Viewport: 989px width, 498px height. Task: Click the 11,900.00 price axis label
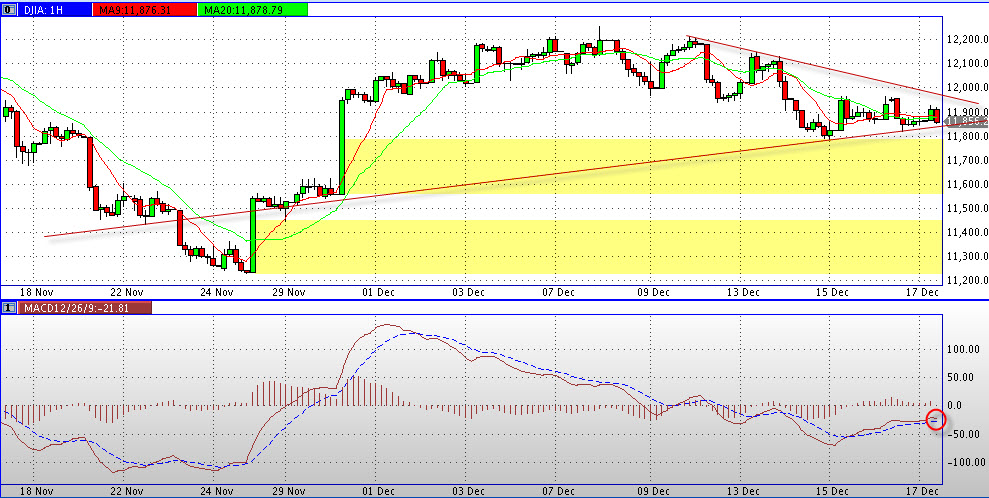click(966, 111)
